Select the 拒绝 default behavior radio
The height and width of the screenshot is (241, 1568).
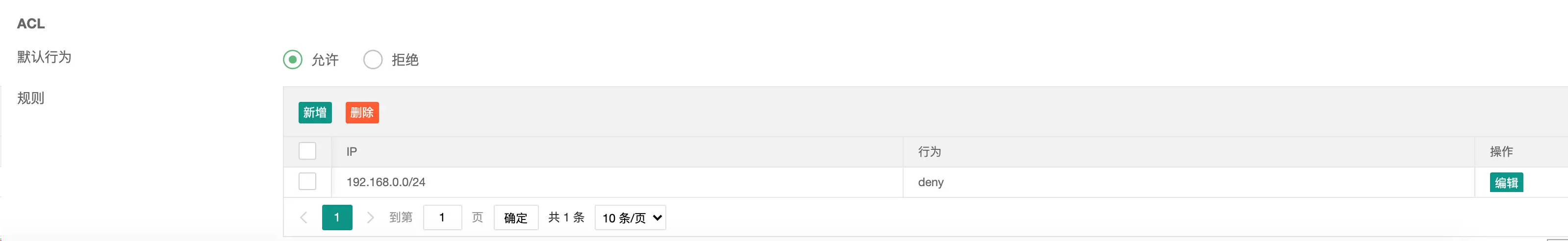click(373, 60)
